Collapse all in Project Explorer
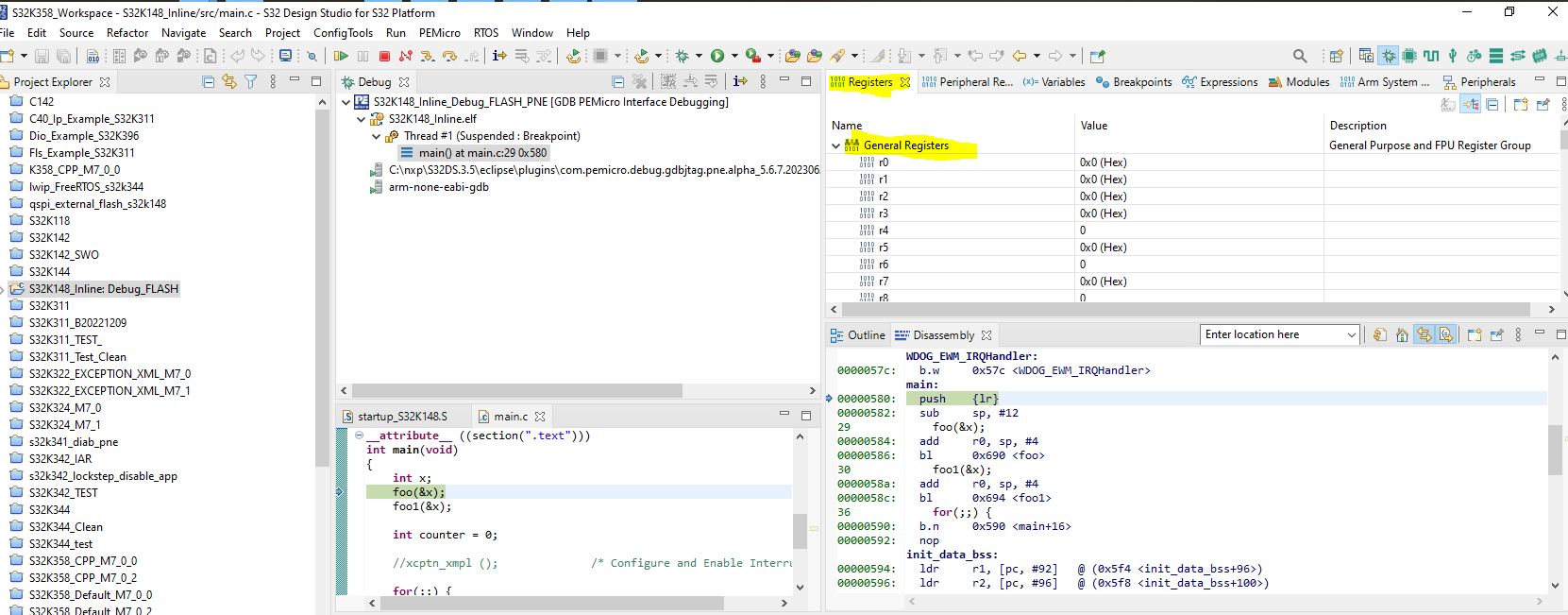This screenshot has width=1568, height=615. click(x=209, y=82)
